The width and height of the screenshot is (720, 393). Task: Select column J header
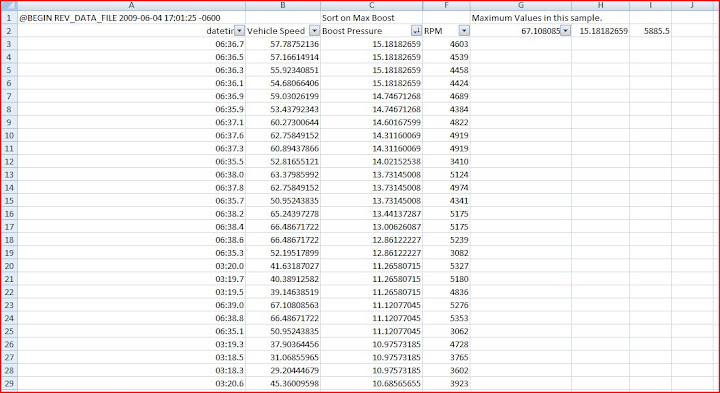[x=692, y=6]
